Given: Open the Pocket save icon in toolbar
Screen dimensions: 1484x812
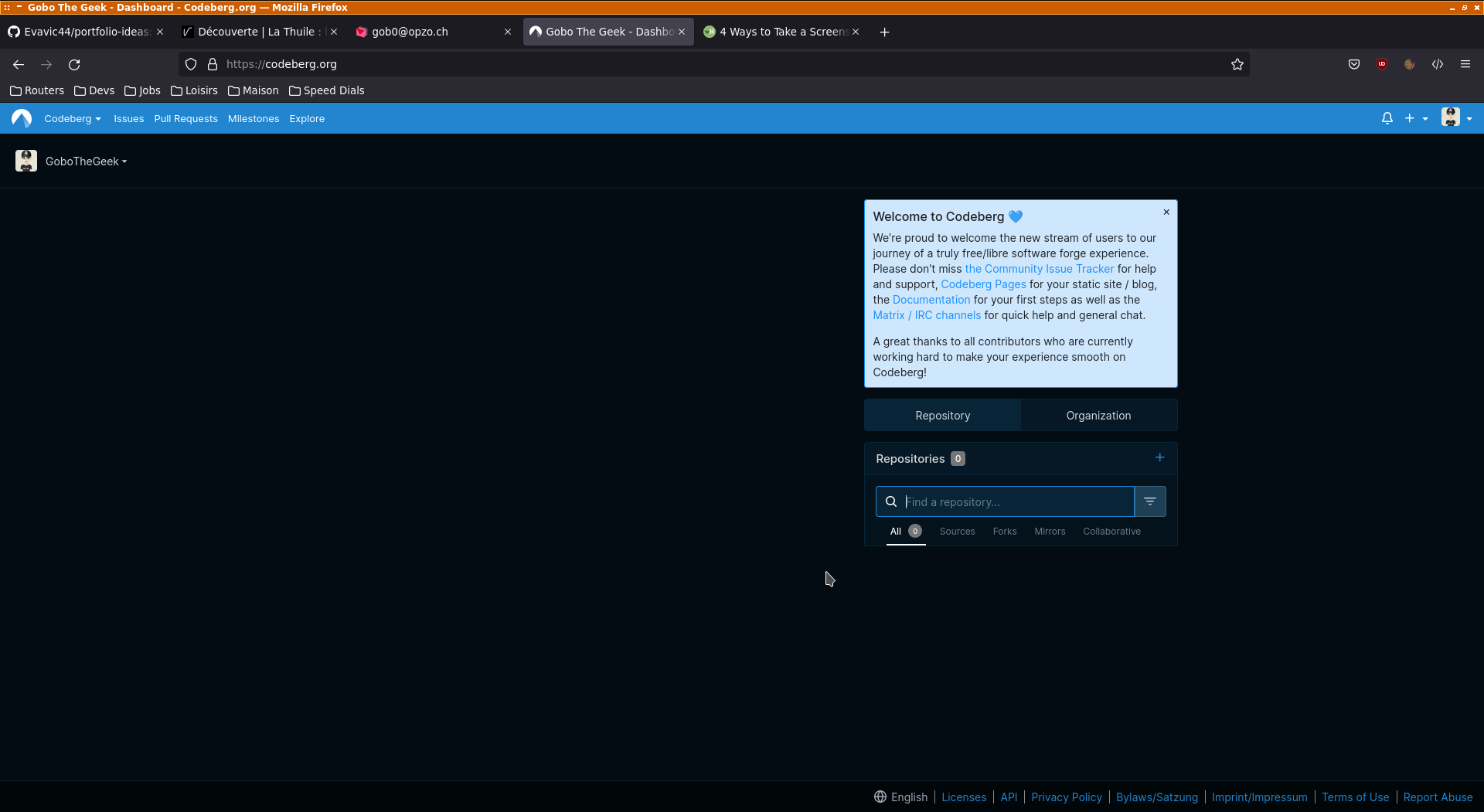Looking at the screenshot, I should (x=1354, y=65).
